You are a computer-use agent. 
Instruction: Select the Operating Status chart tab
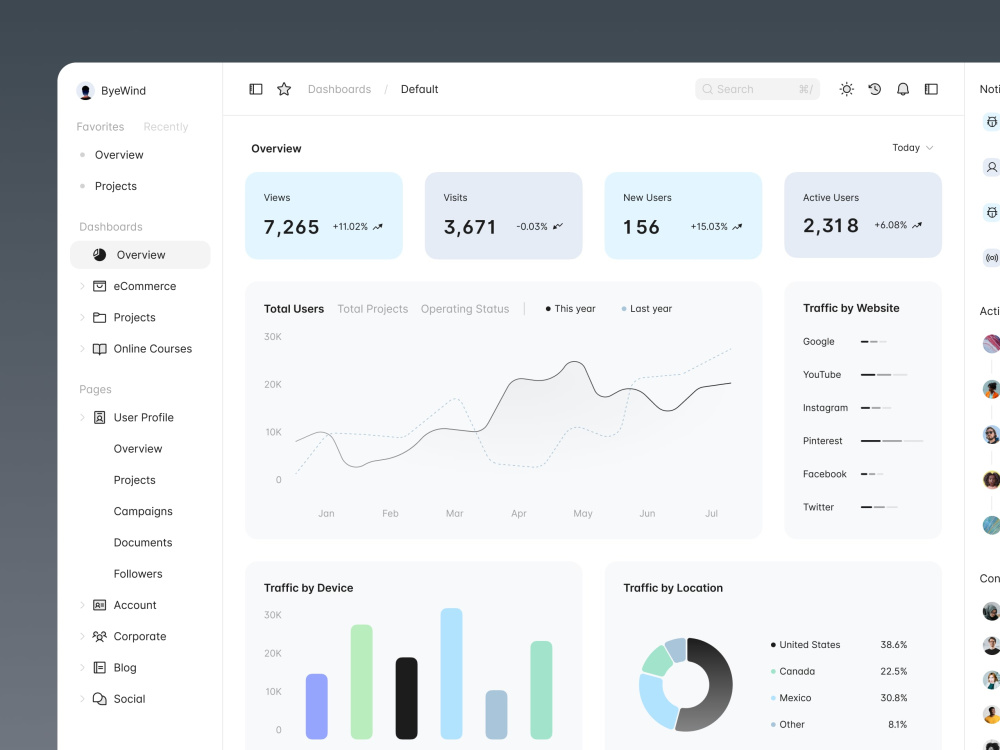coord(465,309)
